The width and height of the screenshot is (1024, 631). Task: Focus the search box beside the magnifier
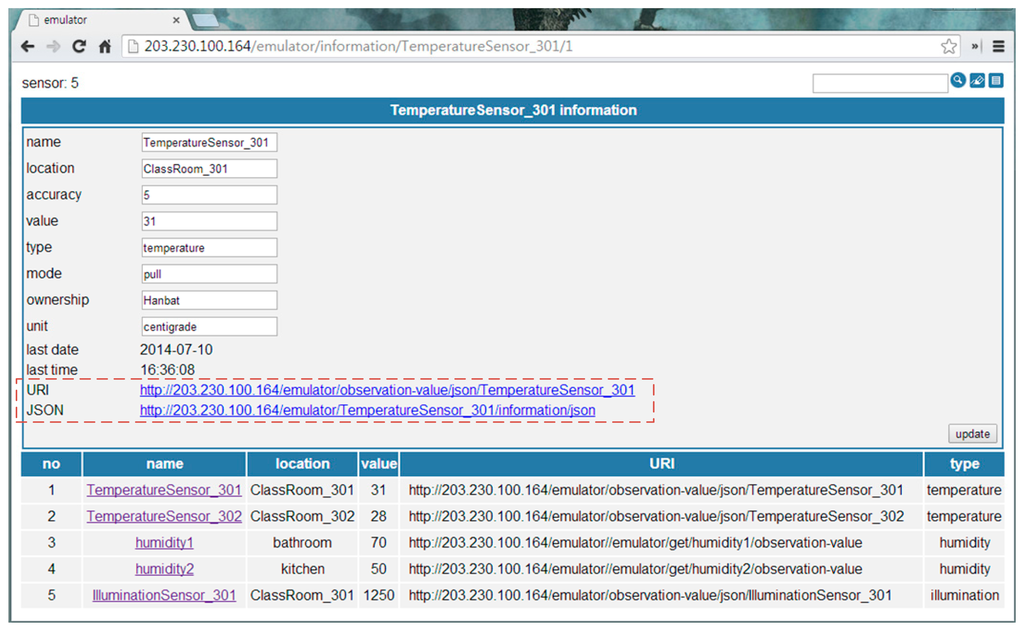pyautogui.click(x=879, y=83)
